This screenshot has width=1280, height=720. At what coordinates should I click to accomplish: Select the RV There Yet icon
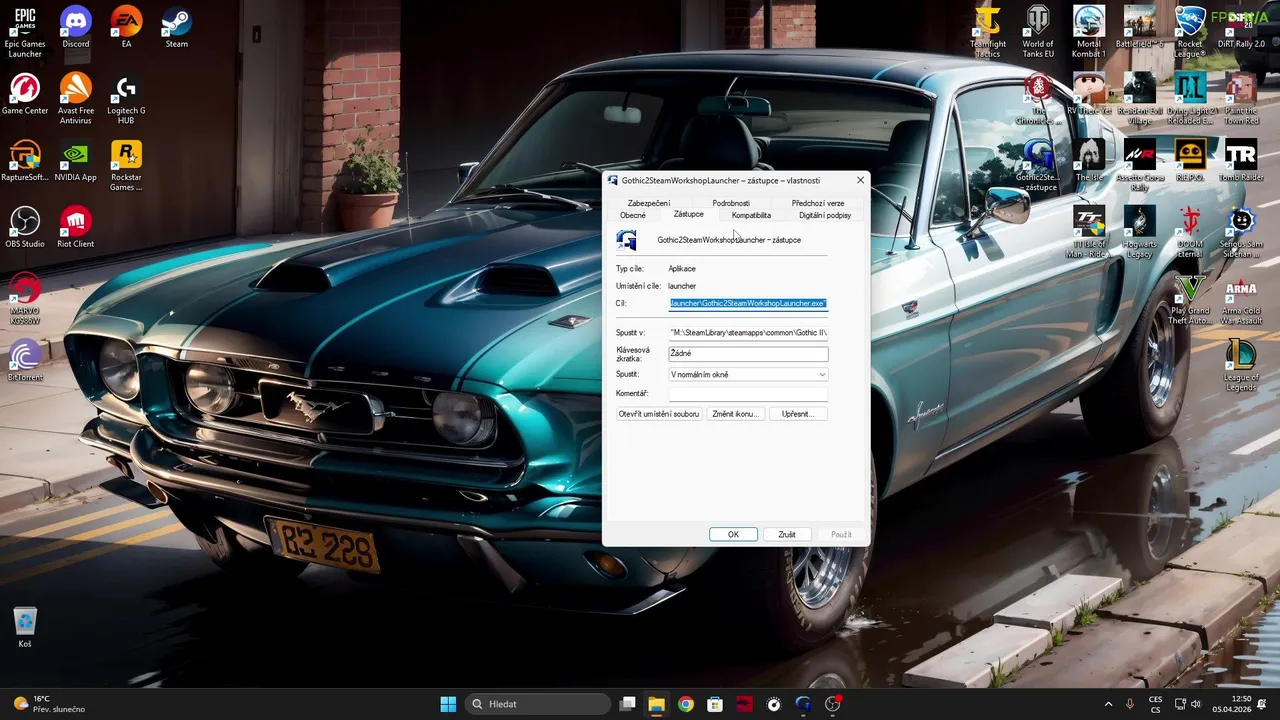click(1089, 95)
